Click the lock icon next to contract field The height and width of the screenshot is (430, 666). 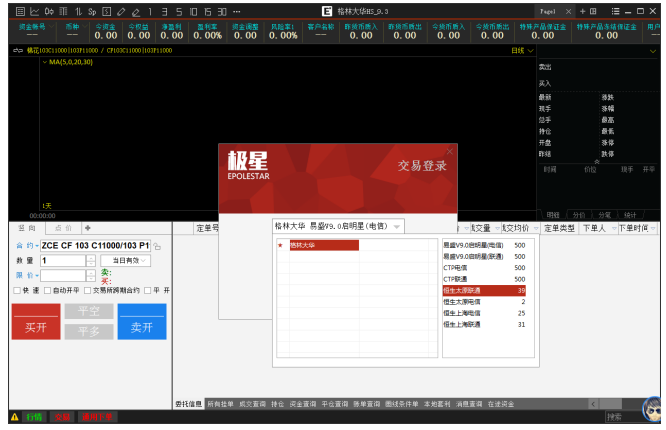(157, 246)
